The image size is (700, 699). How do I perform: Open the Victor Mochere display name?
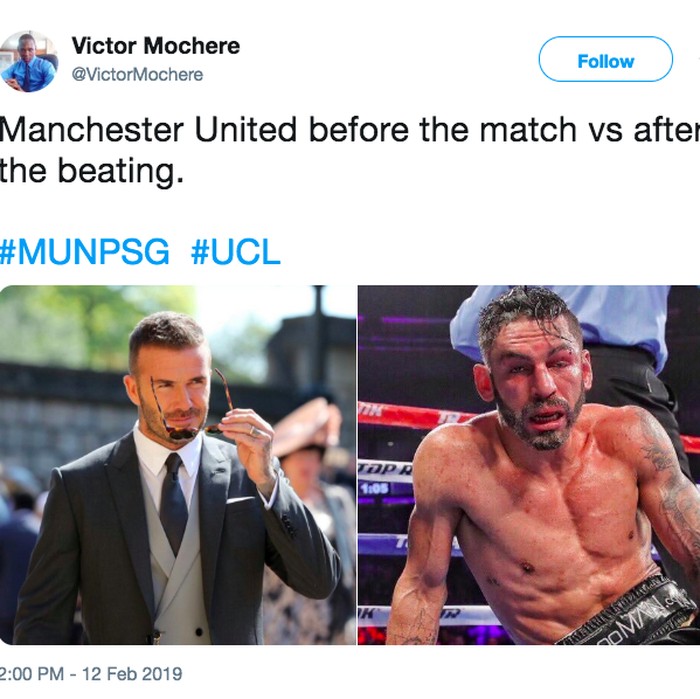click(156, 46)
